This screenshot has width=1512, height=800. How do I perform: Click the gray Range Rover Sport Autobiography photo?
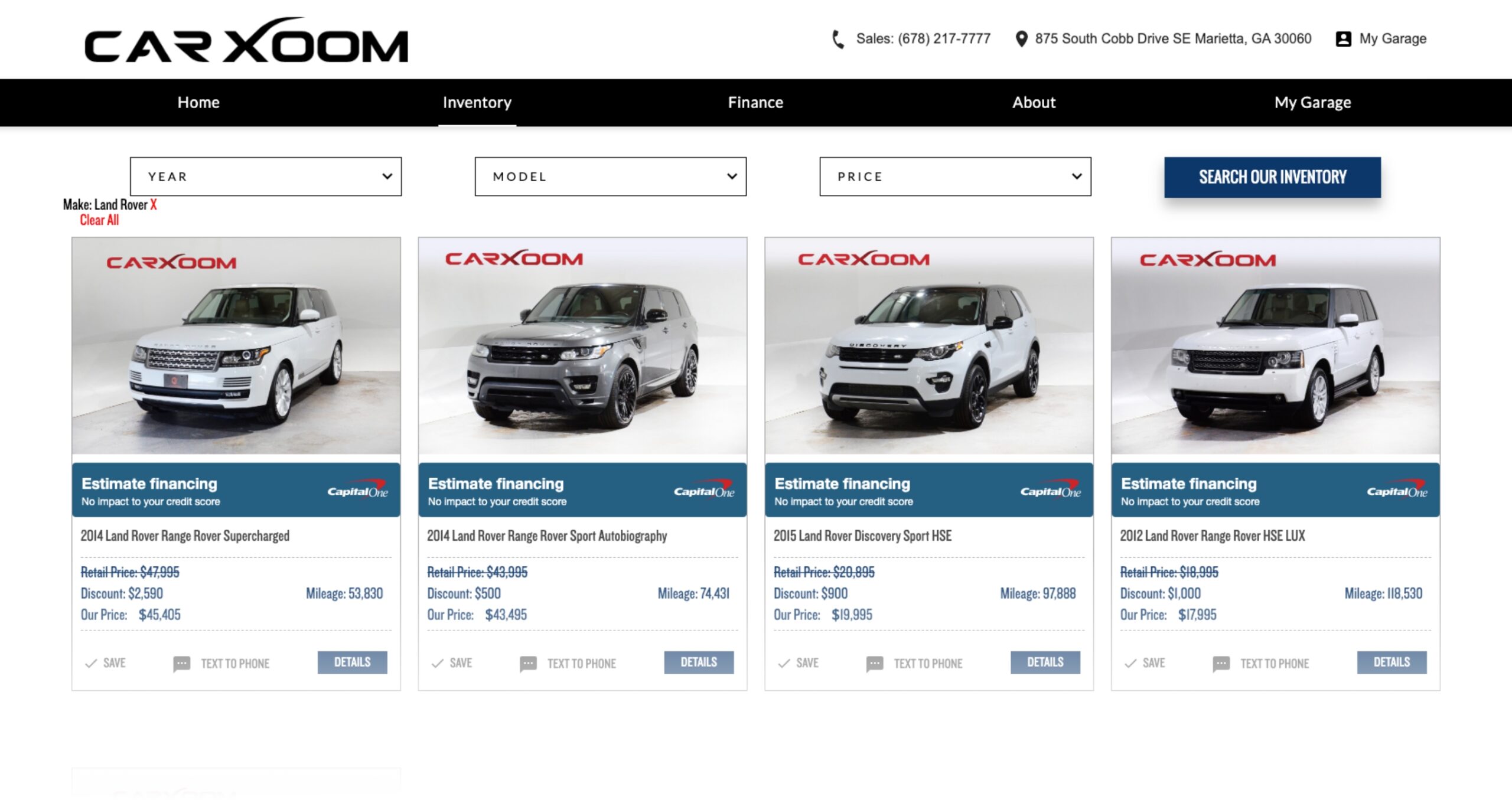point(582,346)
